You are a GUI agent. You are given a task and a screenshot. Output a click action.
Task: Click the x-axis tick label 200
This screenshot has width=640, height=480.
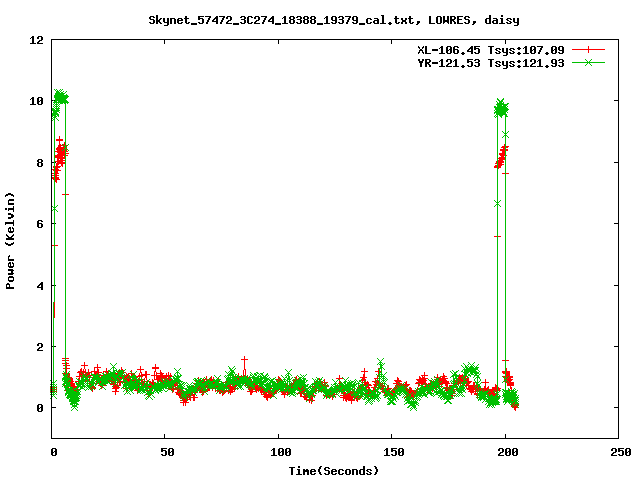(x=508, y=452)
